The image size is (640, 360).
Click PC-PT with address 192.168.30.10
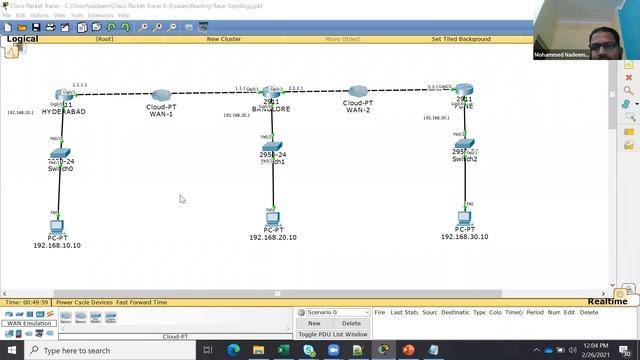coord(464,218)
